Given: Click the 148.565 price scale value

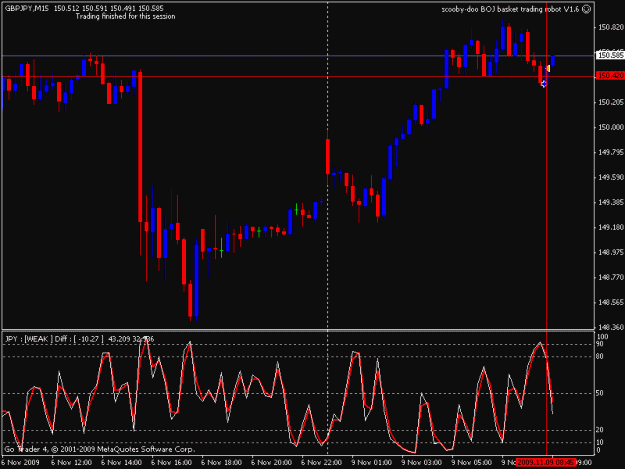Looking at the screenshot, I should pos(611,302).
